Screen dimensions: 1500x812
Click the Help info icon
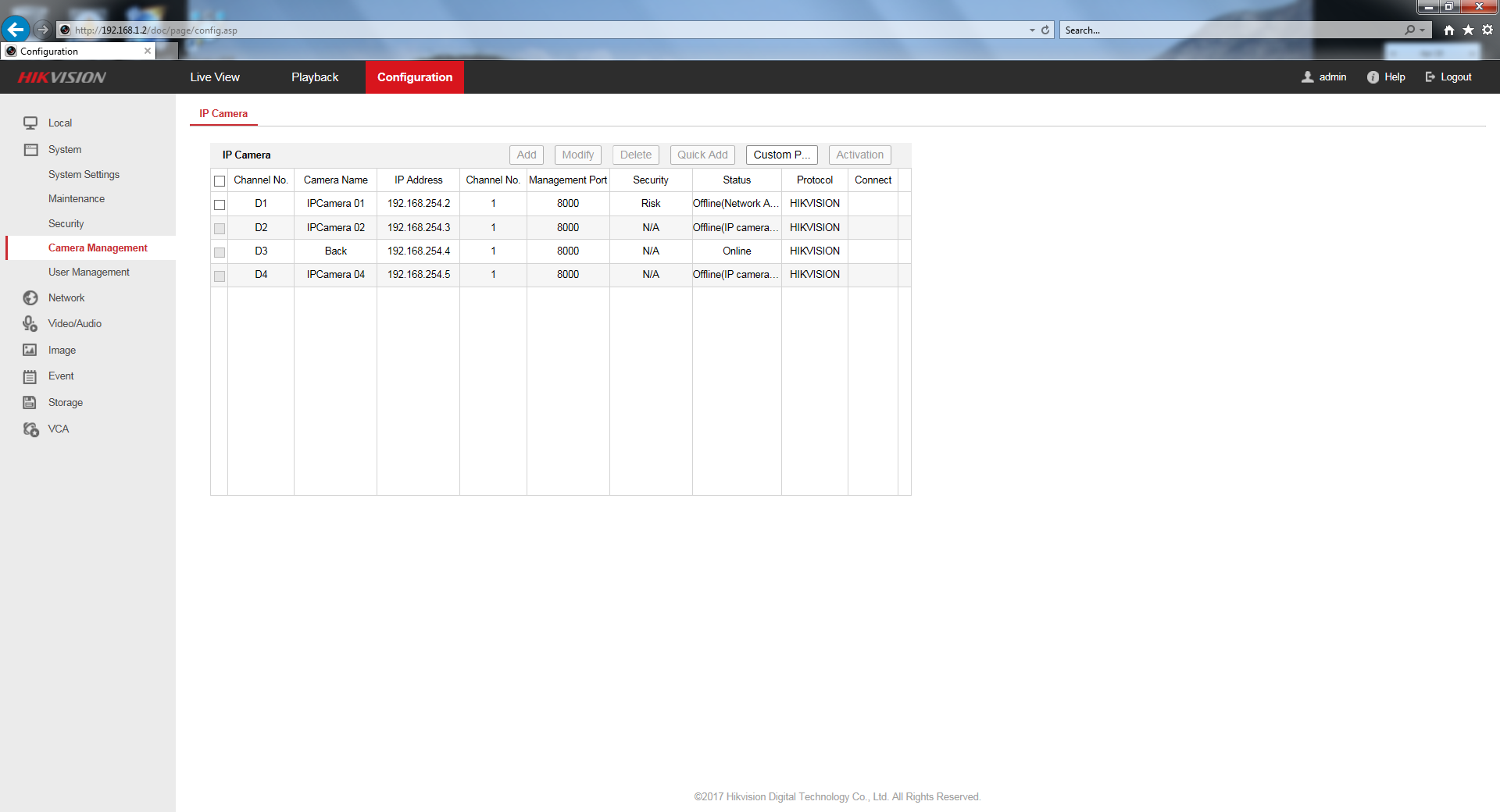pos(1373,77)
